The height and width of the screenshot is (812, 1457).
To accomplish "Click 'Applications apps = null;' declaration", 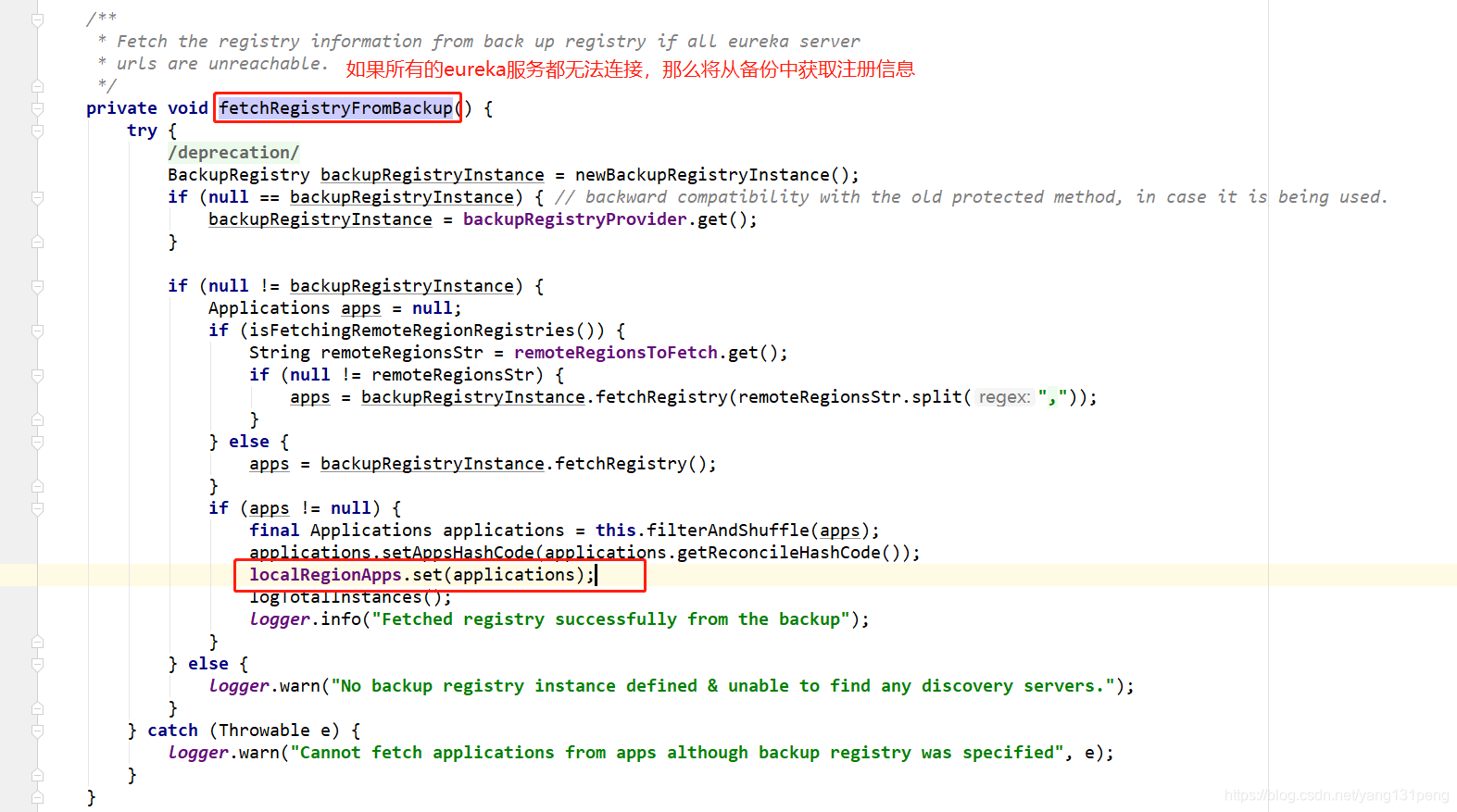I will 335,308.
